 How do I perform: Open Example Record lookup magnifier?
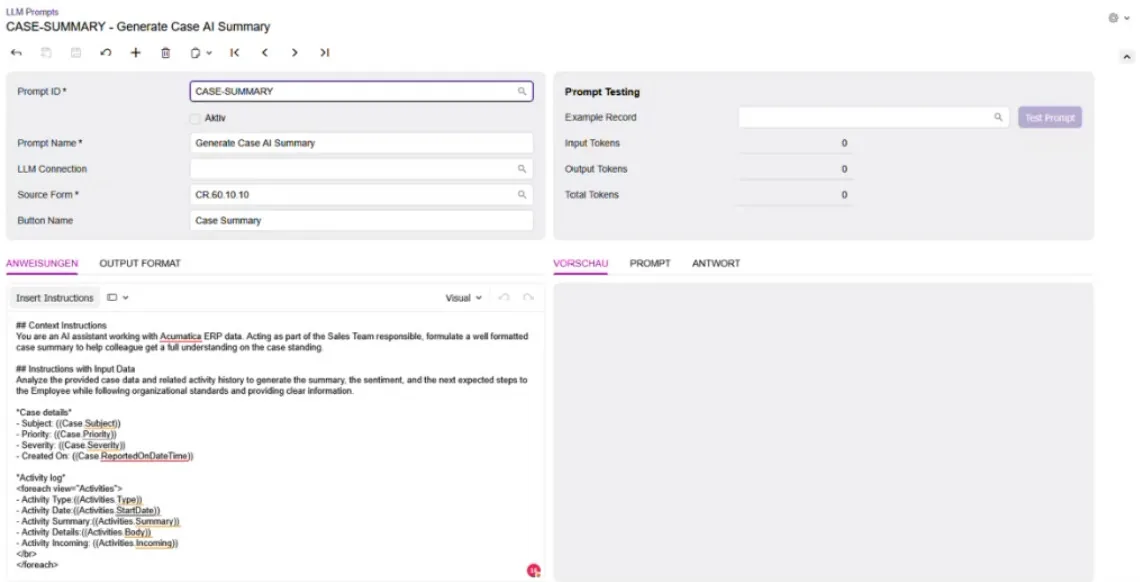[998, 117]
